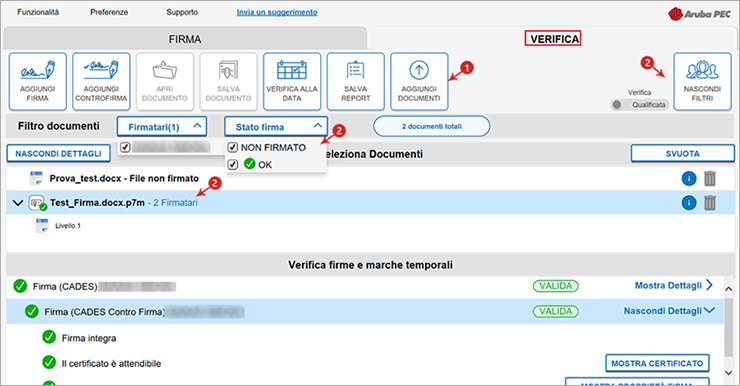This screenshot has height=386, width=740.
Task: Click the Firma integra text
Action: pyautogui.click(x=89, y=338)
